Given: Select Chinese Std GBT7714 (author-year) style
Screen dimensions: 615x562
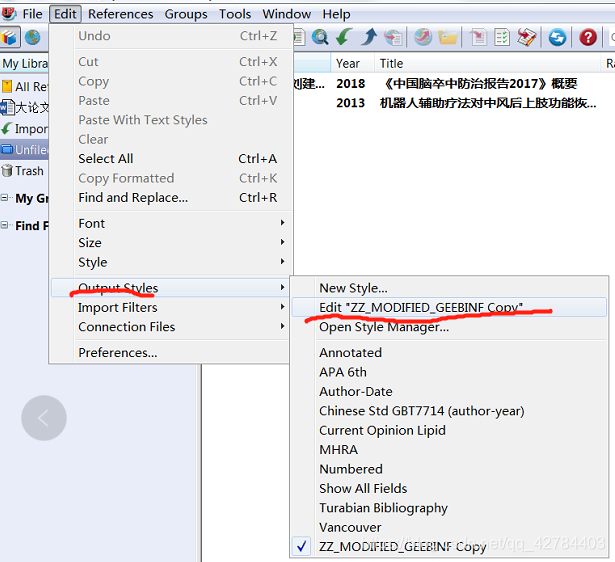Looking at the screenshot, I should tap(449, 411).
